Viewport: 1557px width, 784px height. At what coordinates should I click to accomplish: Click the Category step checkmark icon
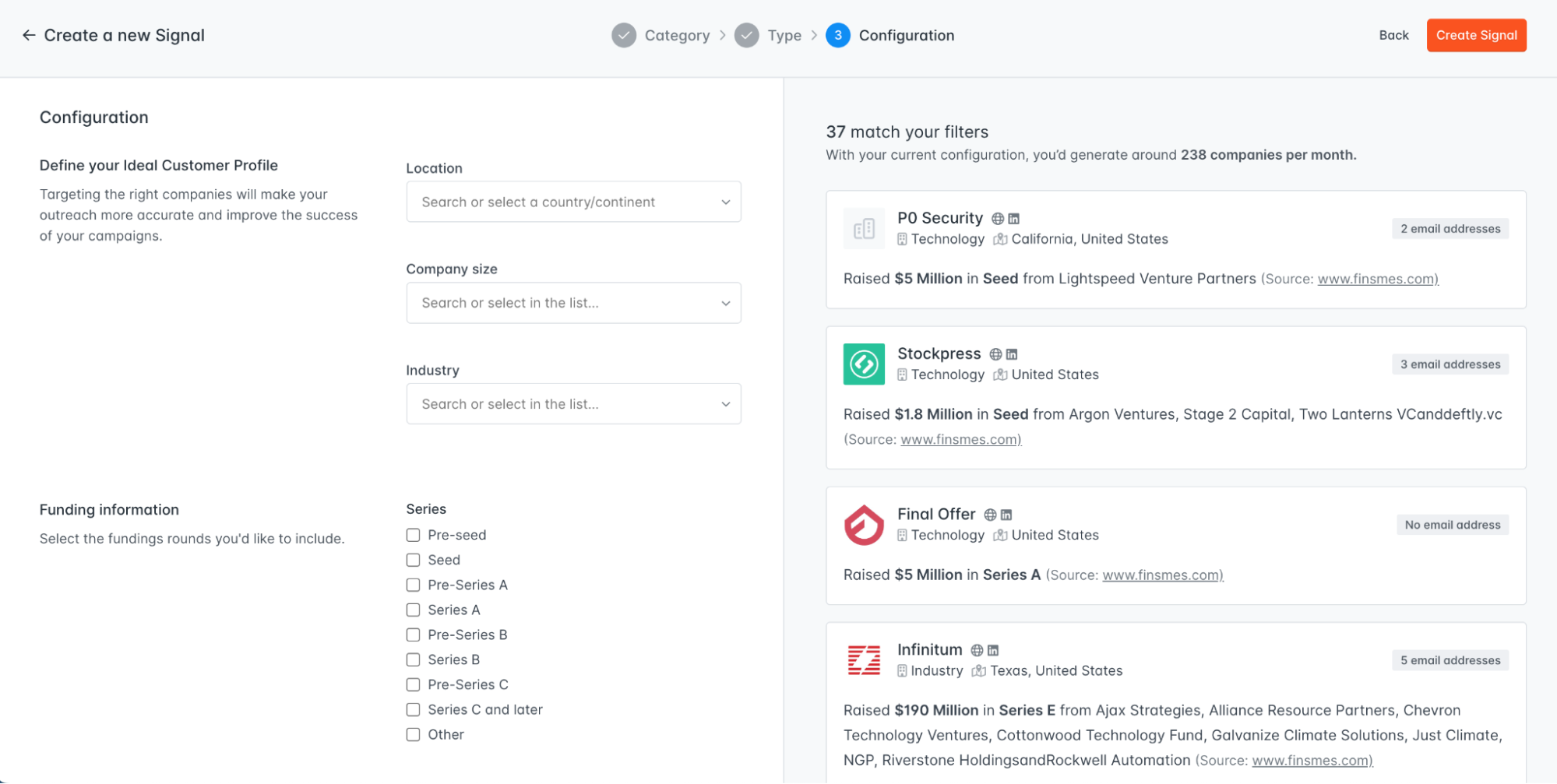[623, 35]
